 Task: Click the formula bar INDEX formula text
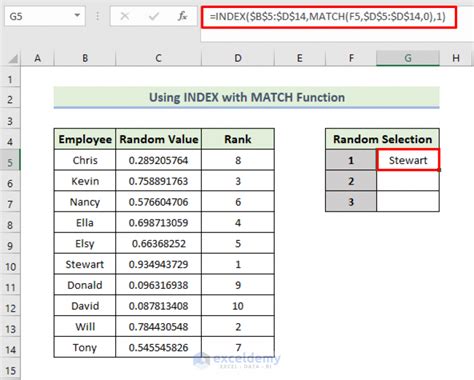(x=328, y=16)
